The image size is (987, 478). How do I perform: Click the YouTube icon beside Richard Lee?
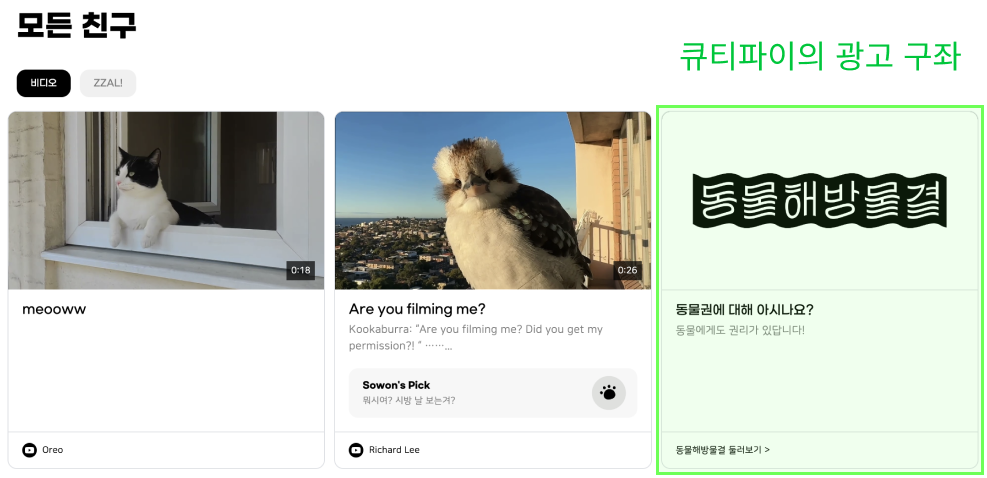356,450
